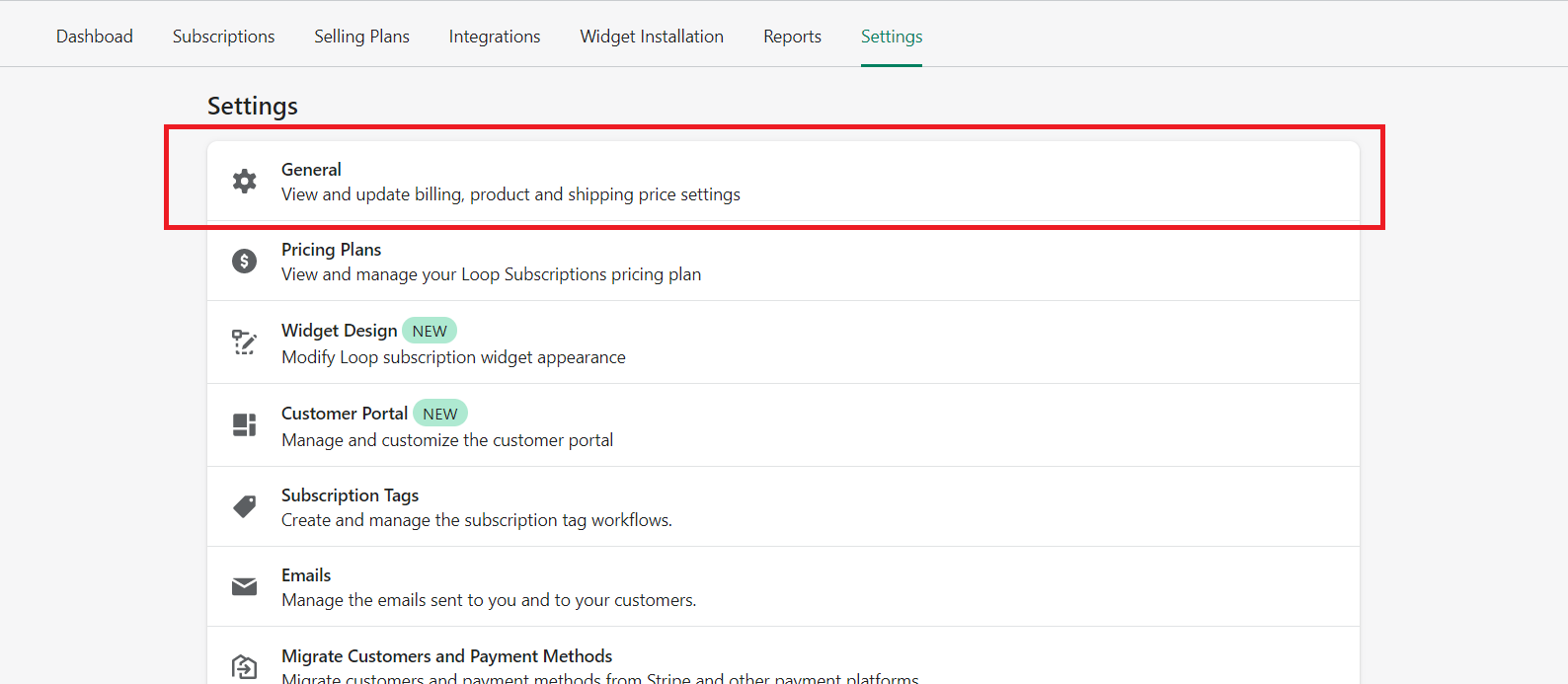Click the Subscription Tags tag icon
Screen dimensions: 1568x684
244,506
